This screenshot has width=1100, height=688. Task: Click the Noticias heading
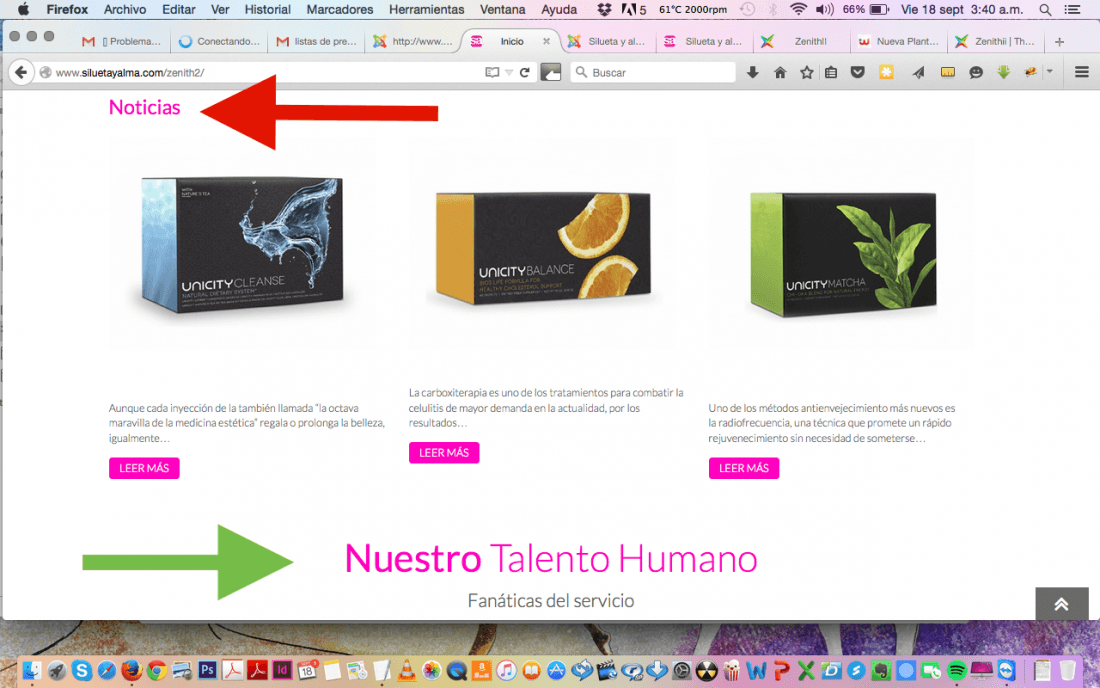[145, 107]
